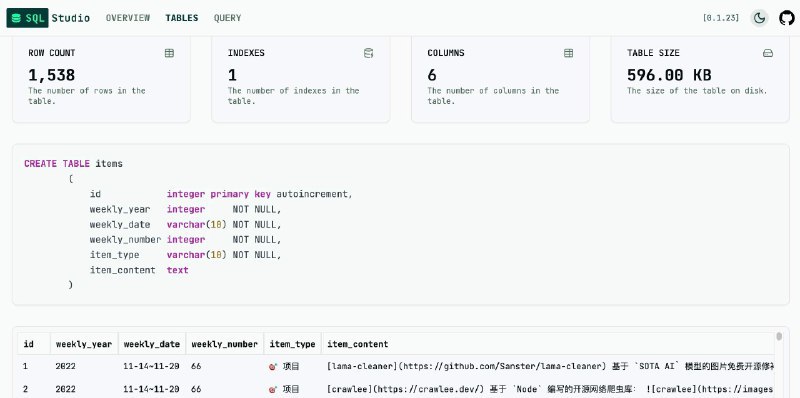Click the SQL Studio logo
800x398 pixels.
click(48, 18)
